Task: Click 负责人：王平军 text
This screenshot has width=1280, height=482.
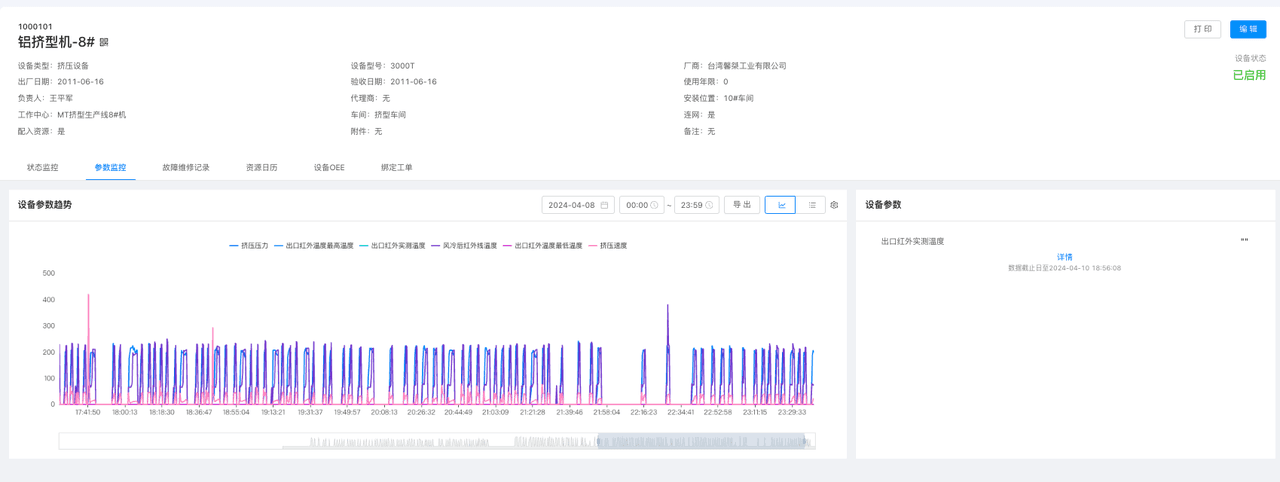Action: click(x=45, y=99)
